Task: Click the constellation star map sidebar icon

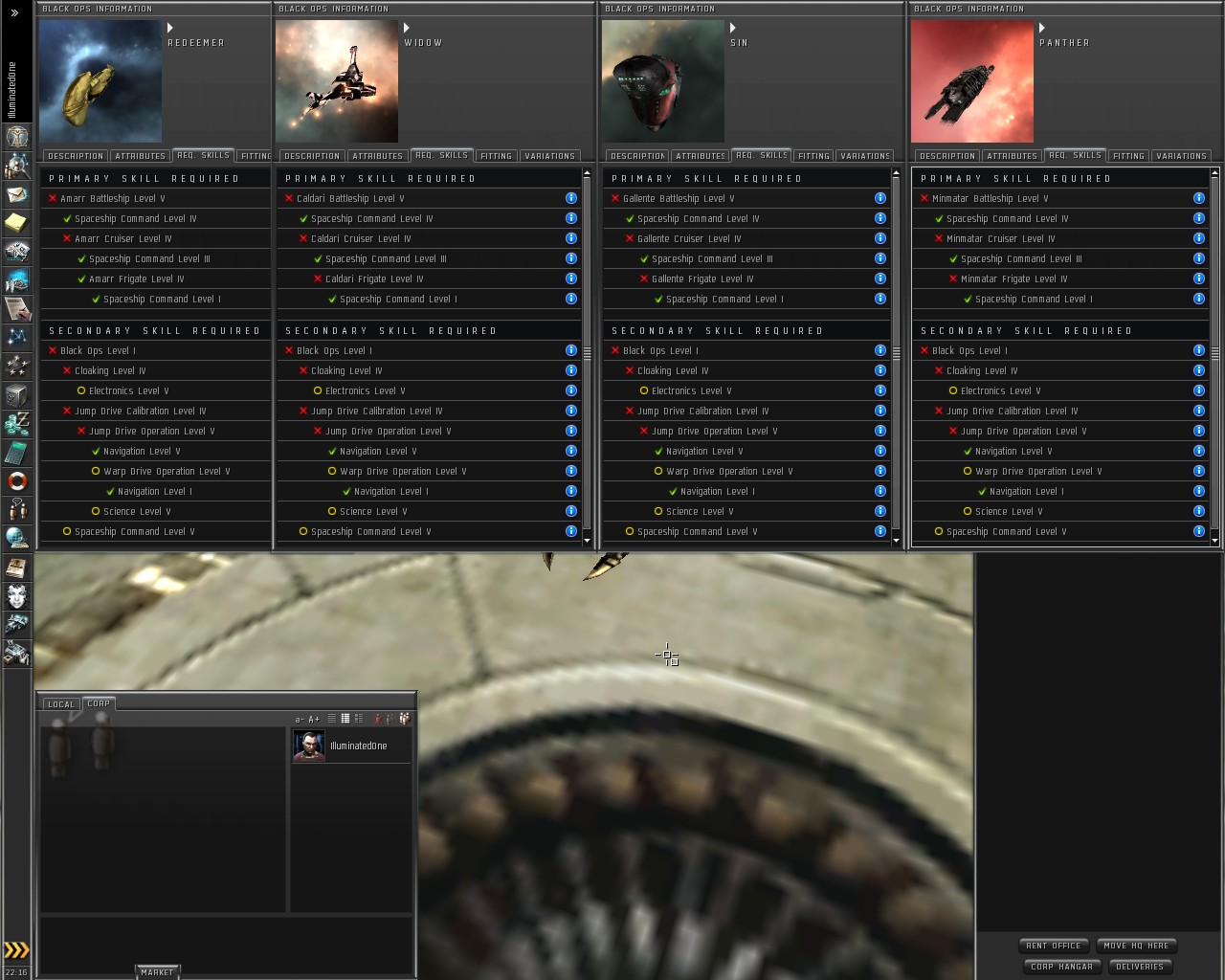Action: 17,337
